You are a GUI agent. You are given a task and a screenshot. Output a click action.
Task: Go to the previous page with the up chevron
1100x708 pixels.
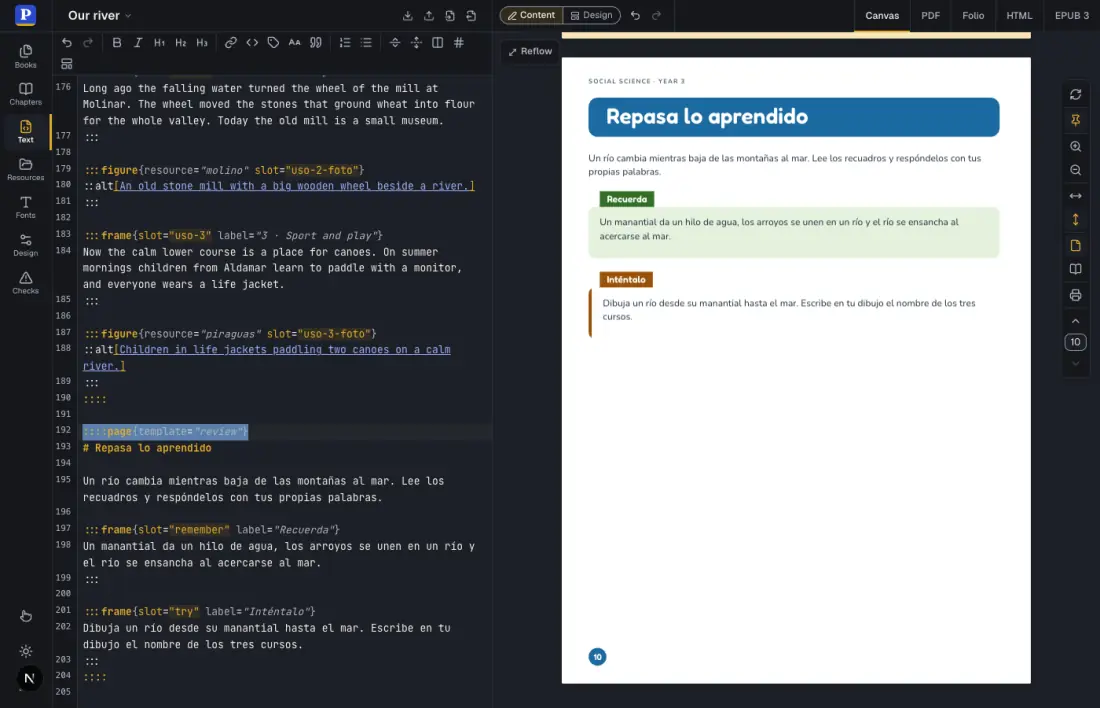pyautogui.click(x=1075, y=321)
